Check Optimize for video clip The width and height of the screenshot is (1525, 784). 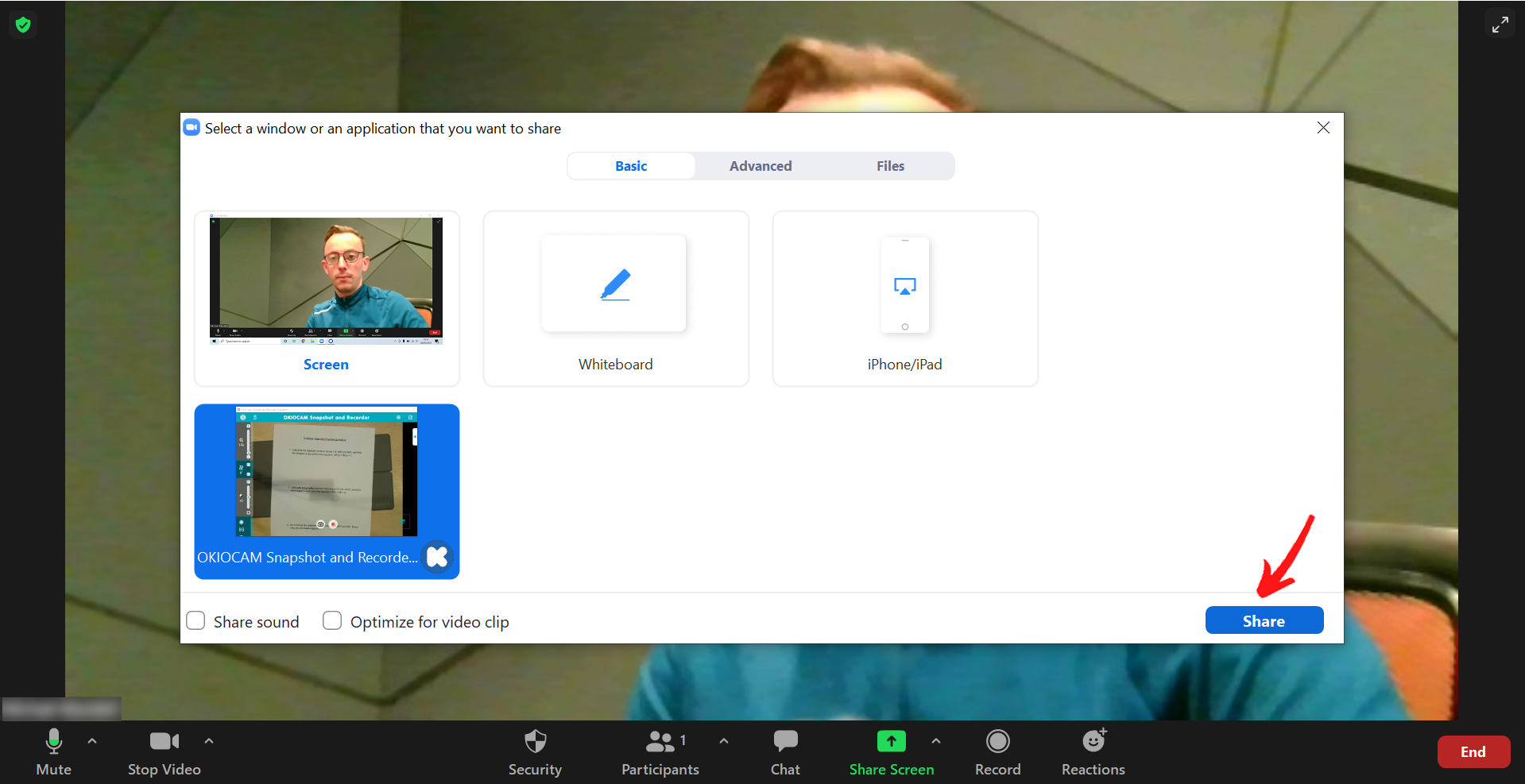tap(332, 620)
